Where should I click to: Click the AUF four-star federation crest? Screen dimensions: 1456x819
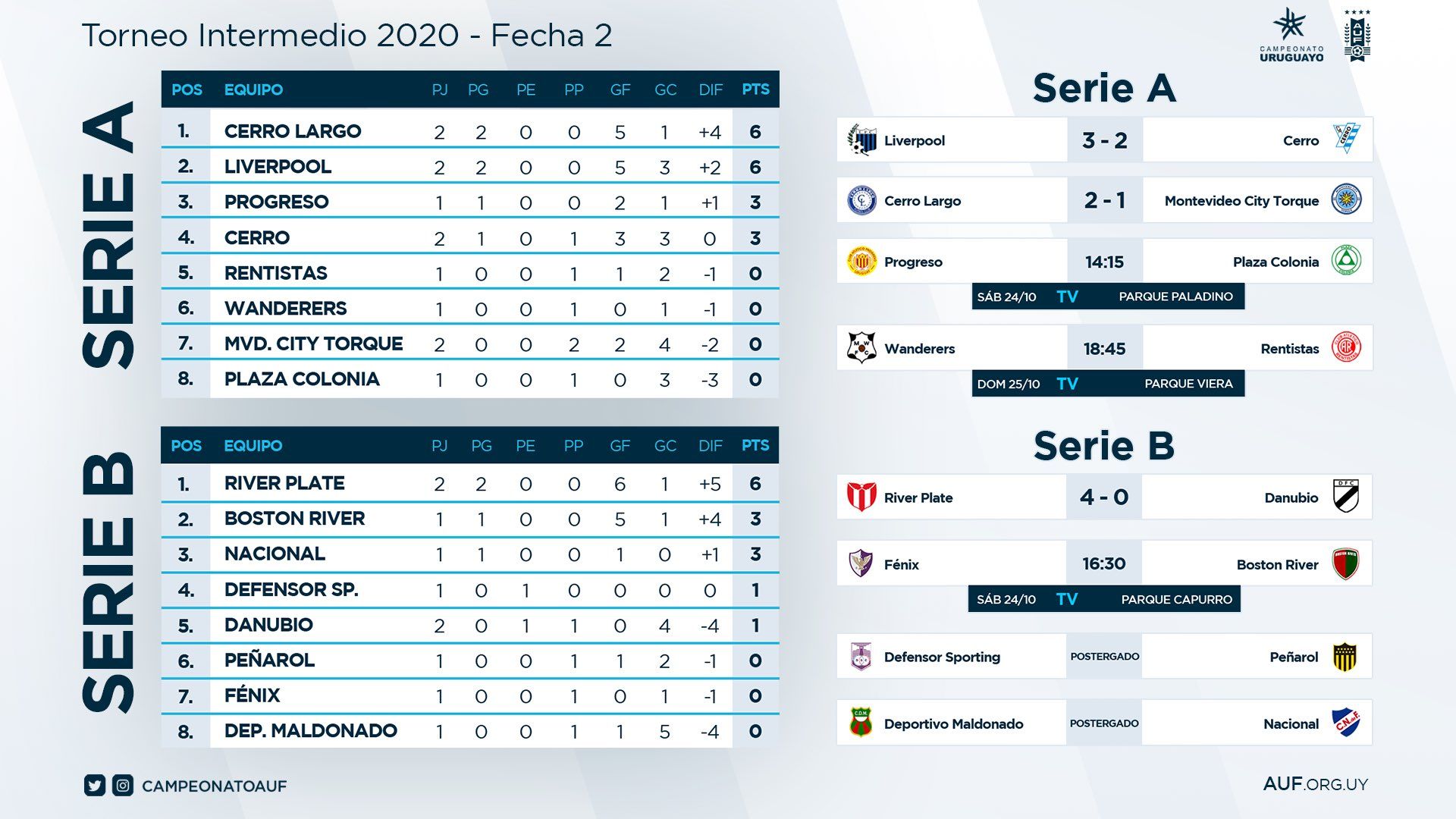click(x=1357, y=36)
